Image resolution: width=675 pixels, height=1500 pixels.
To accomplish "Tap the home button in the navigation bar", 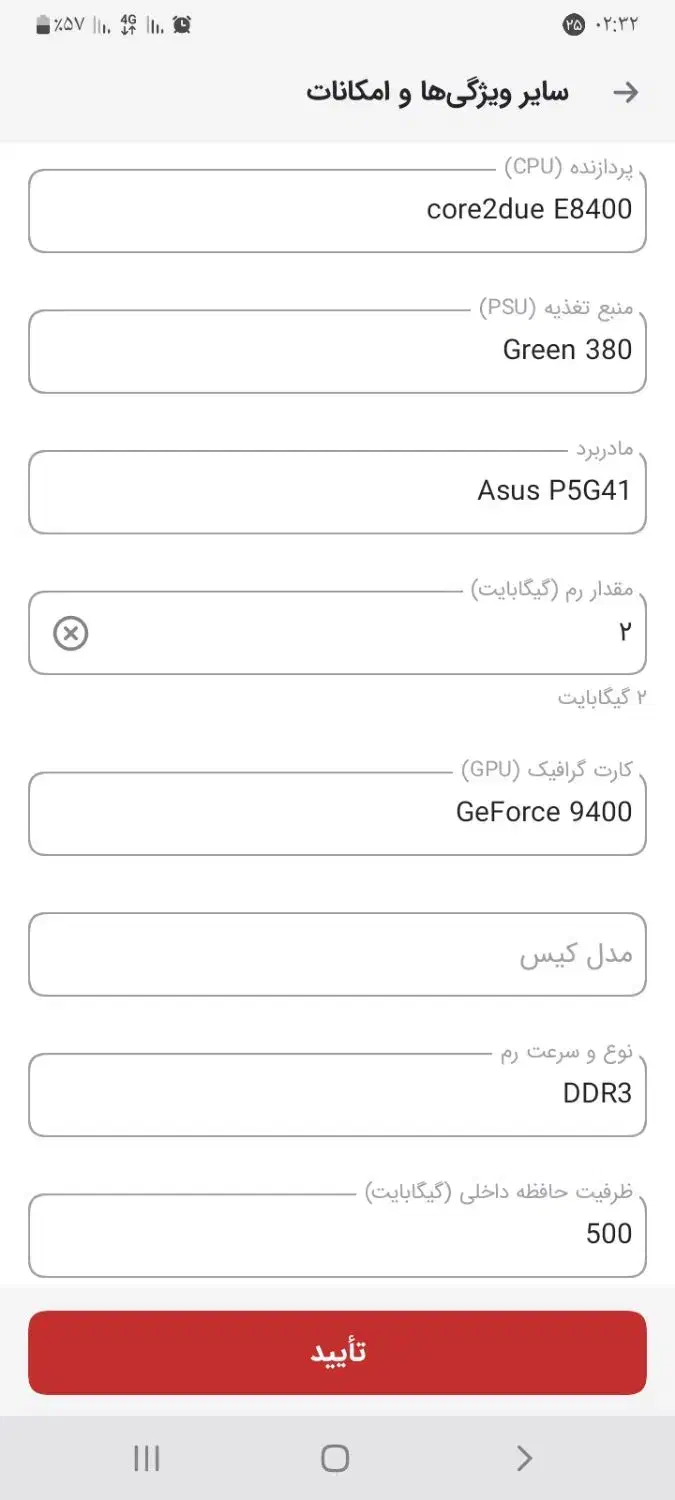I will tap(337, 1458).
